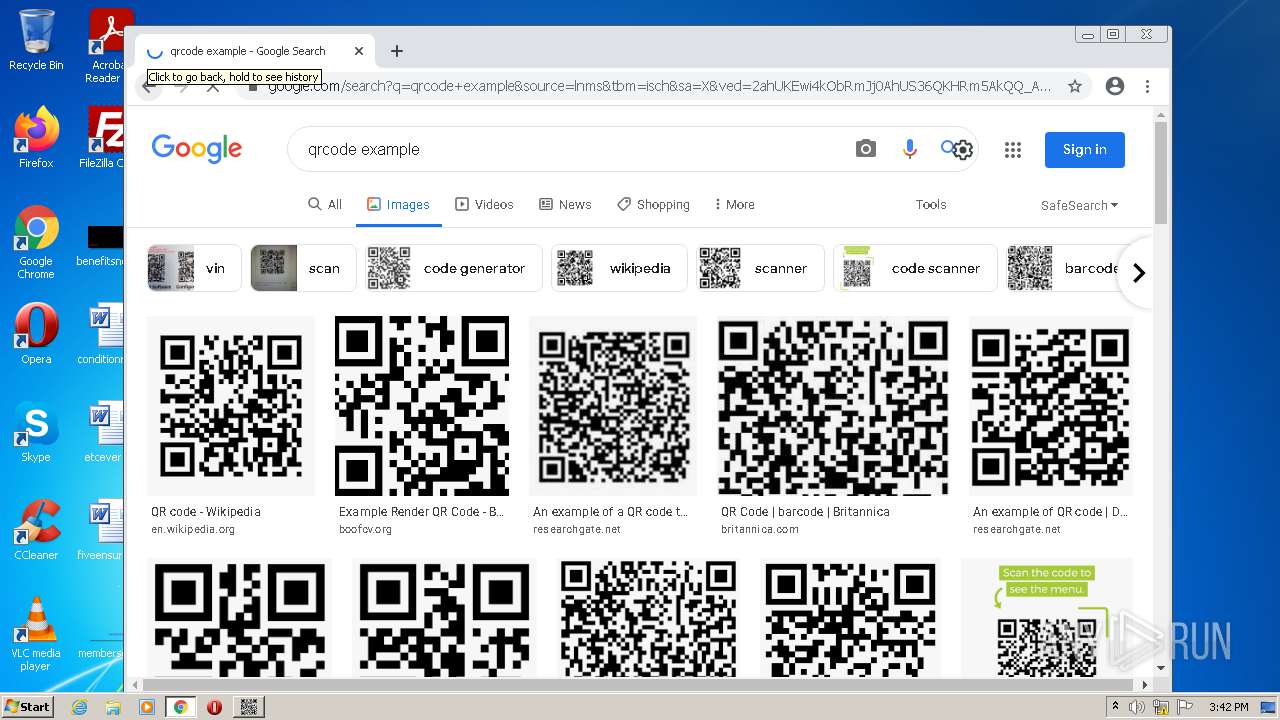The height and width of the screenshot is (720, 1280).
Task: Bookmark this page with star icon
Action: coord(1075,86)
